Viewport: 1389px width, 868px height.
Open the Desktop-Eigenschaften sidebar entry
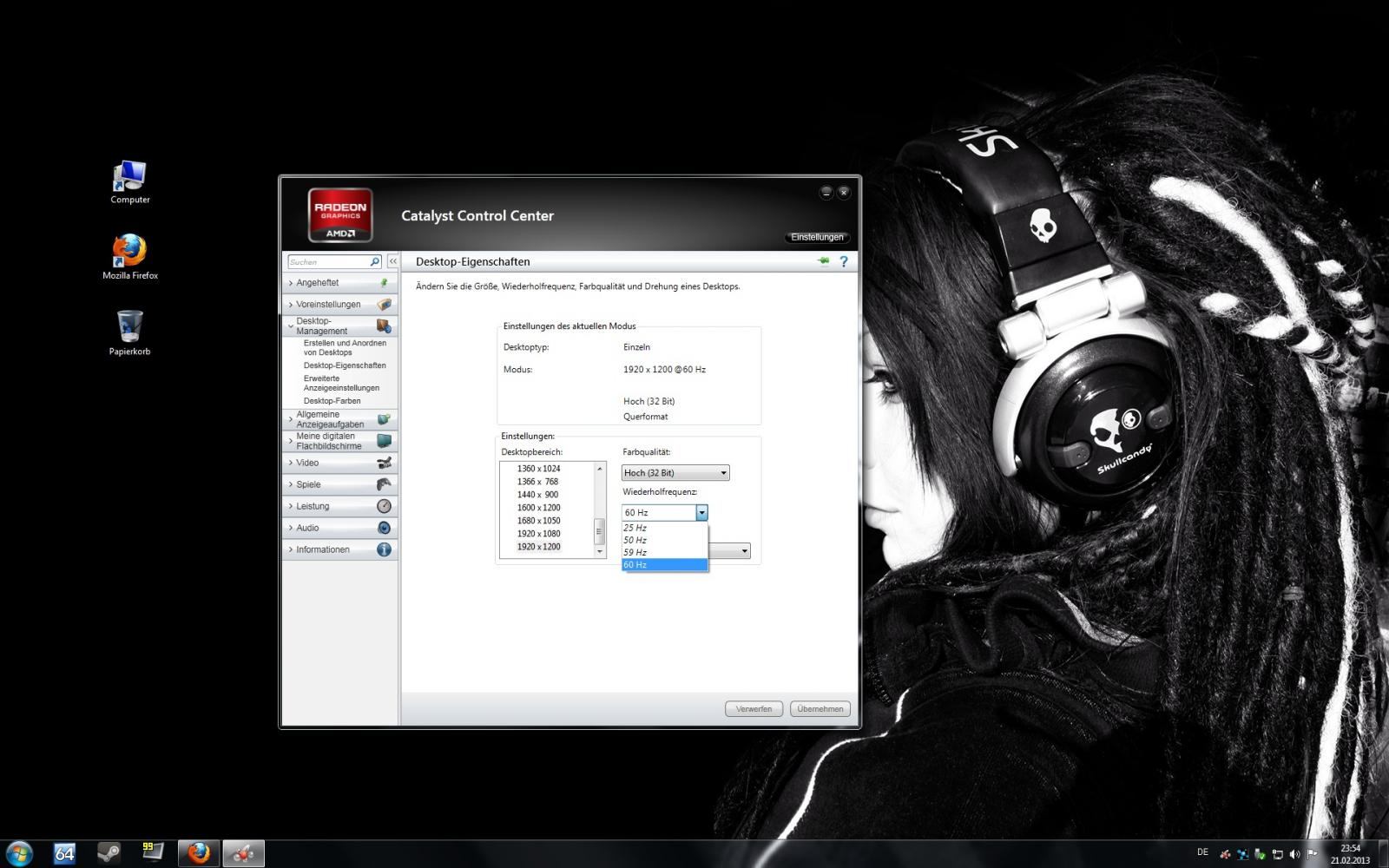[x=345, y=365]
